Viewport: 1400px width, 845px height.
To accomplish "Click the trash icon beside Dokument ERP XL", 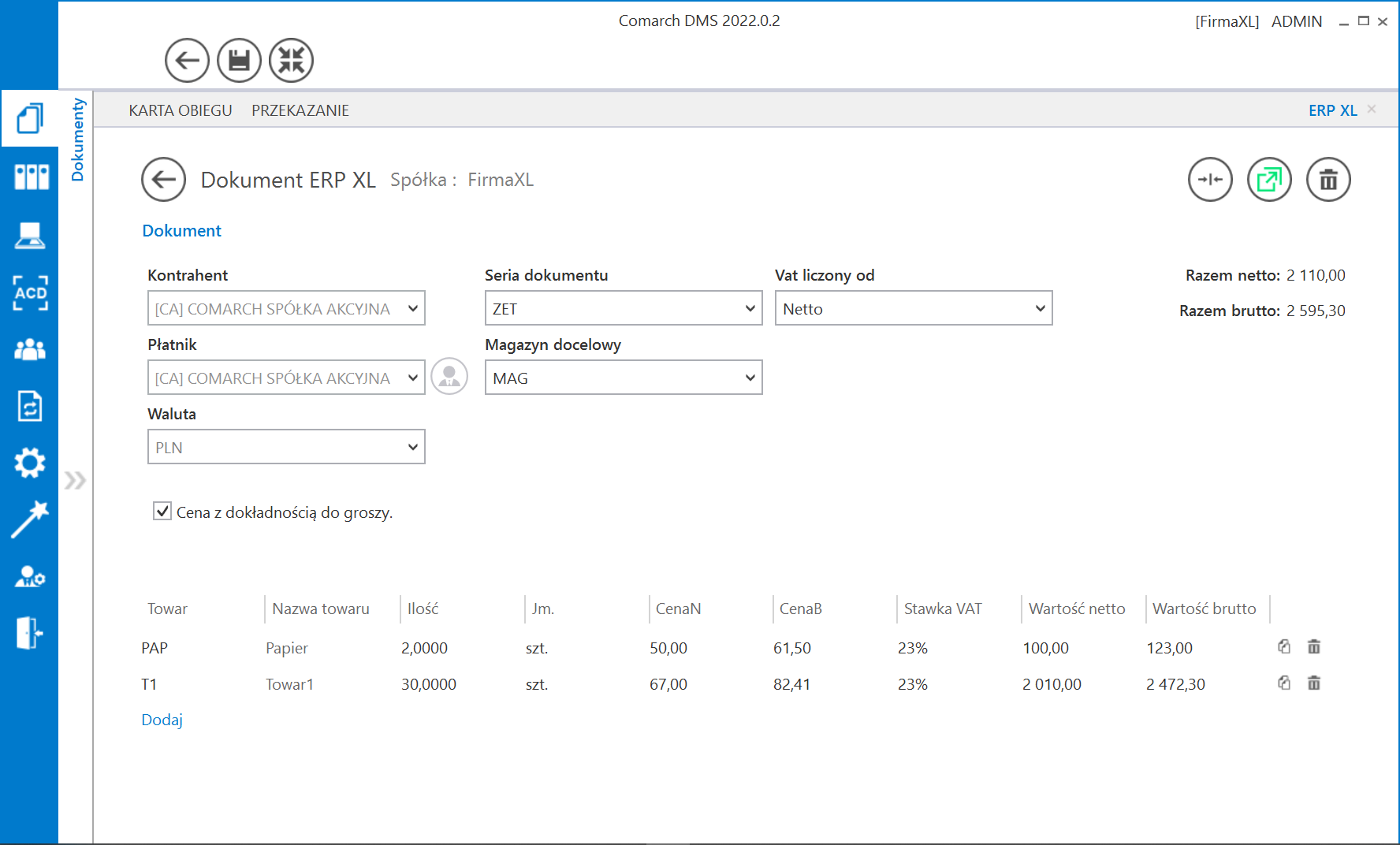I will [1328, 180].
